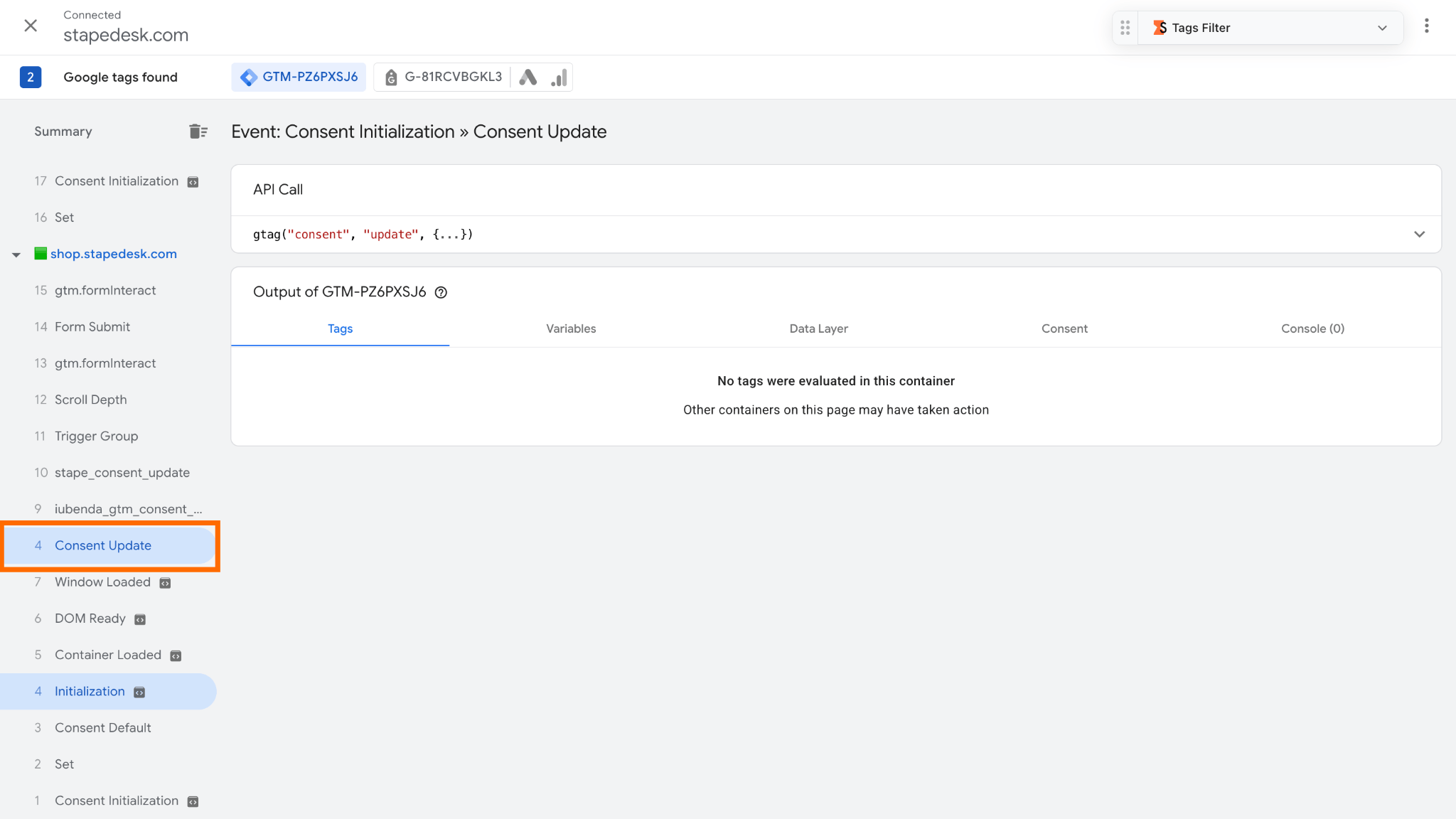Select event 9 iubenda_gtm_consent
Image resolution: width=1456 pixels, height=819 pixels.
tap(108, 509)
